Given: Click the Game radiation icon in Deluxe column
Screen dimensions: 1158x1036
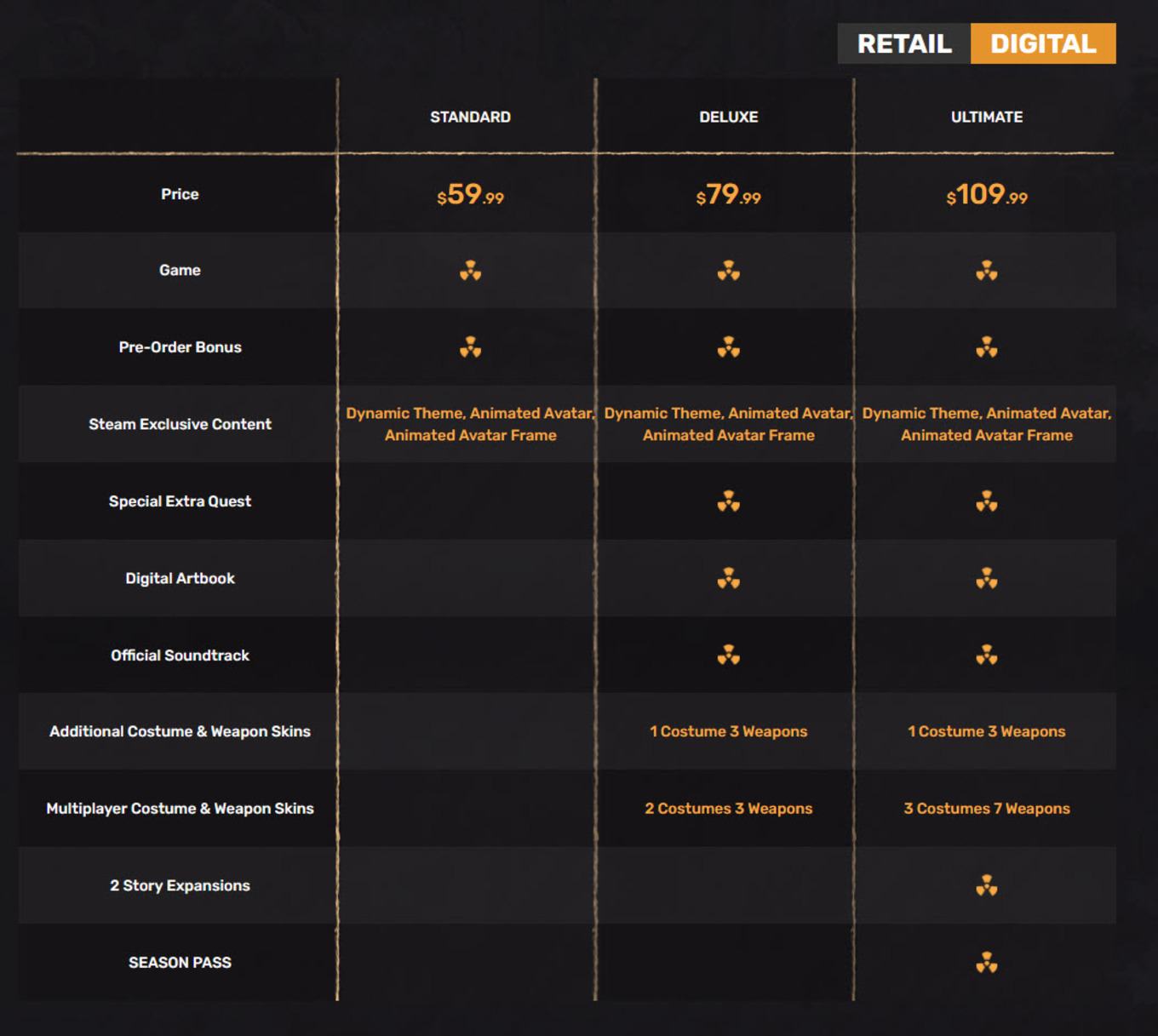Looking at the screenshot, I should 728,271.
